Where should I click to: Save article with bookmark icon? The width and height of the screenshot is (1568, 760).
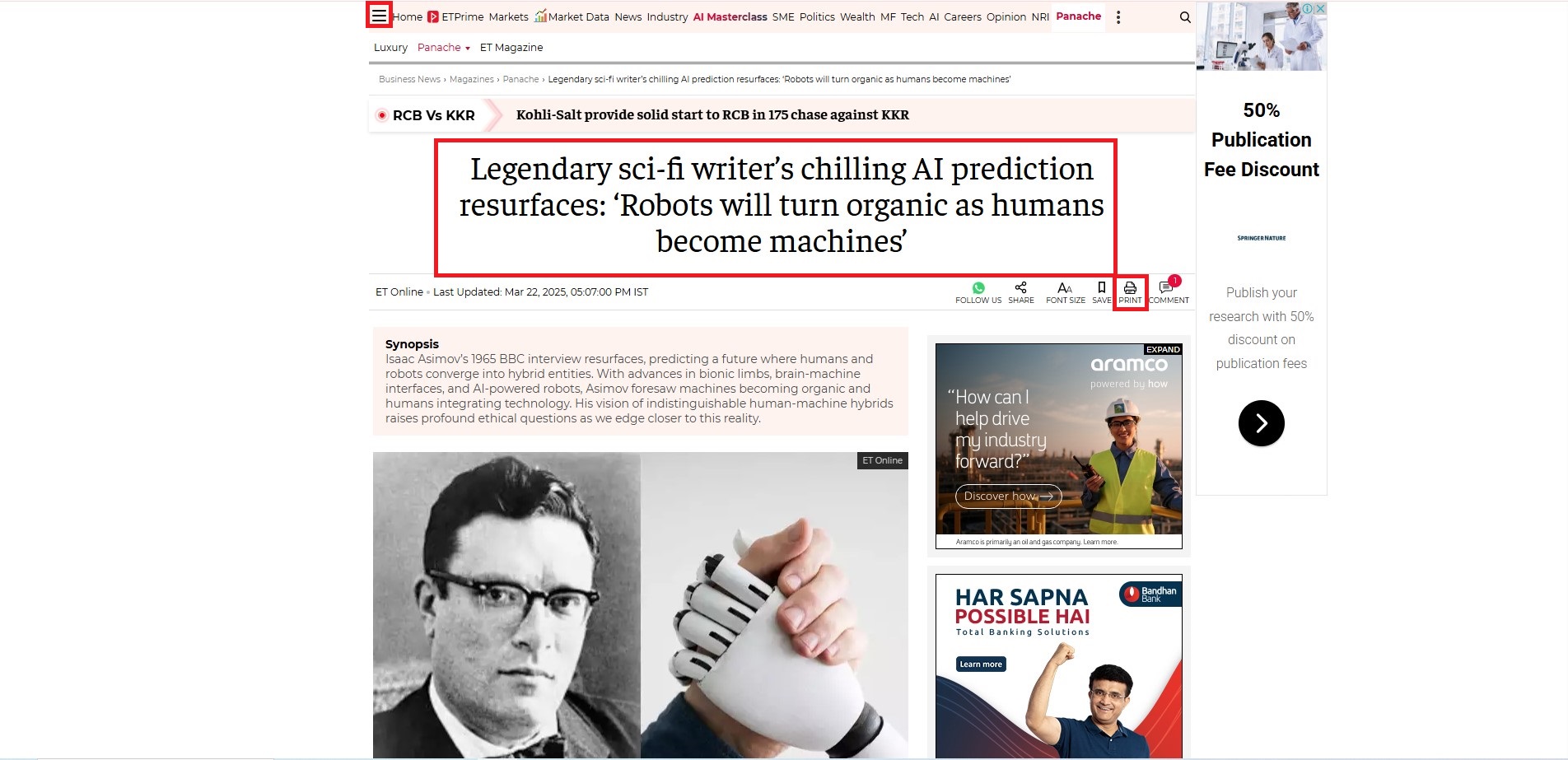coord(1102,292)
